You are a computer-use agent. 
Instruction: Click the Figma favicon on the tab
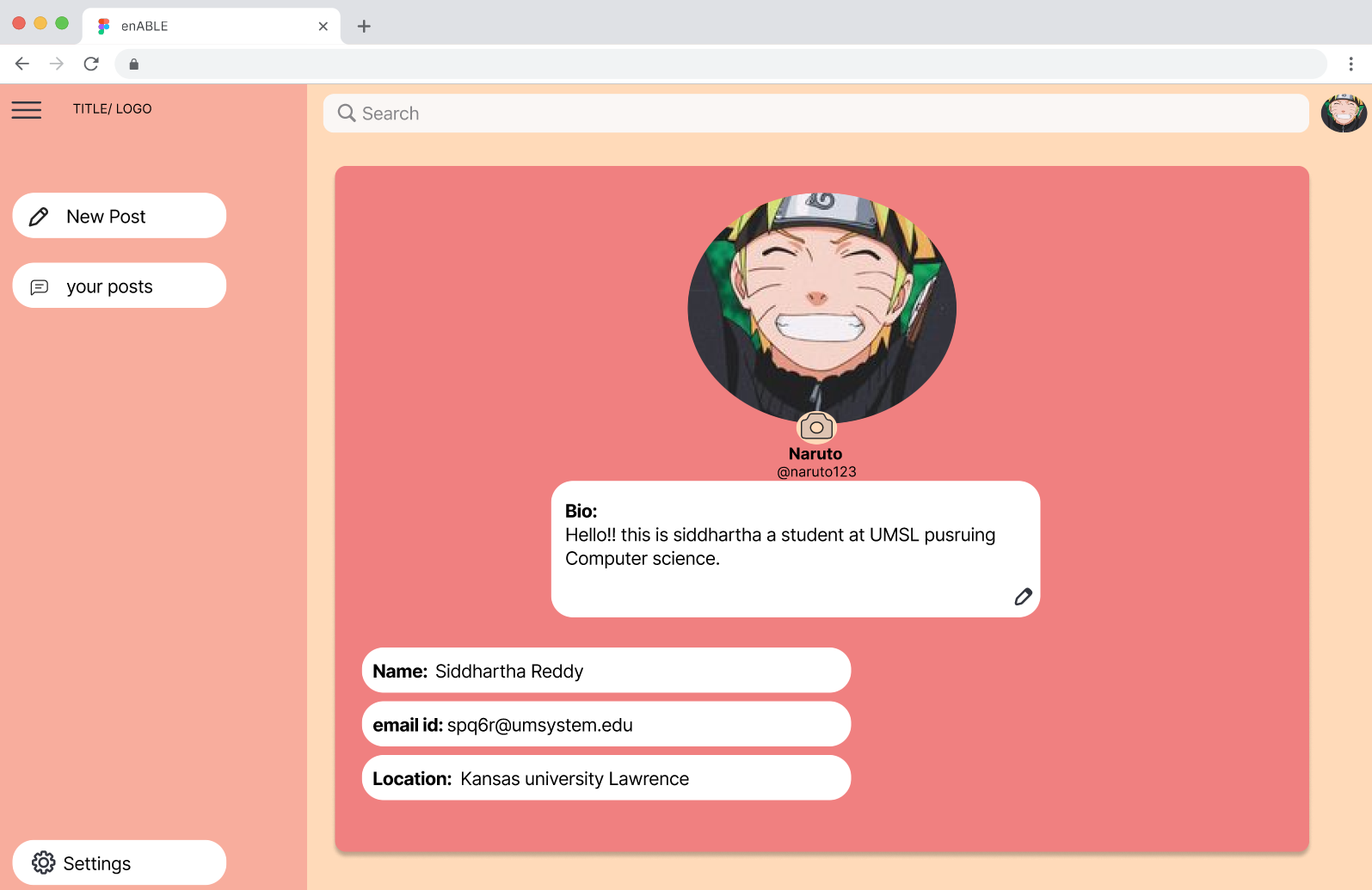click(103, 27)
